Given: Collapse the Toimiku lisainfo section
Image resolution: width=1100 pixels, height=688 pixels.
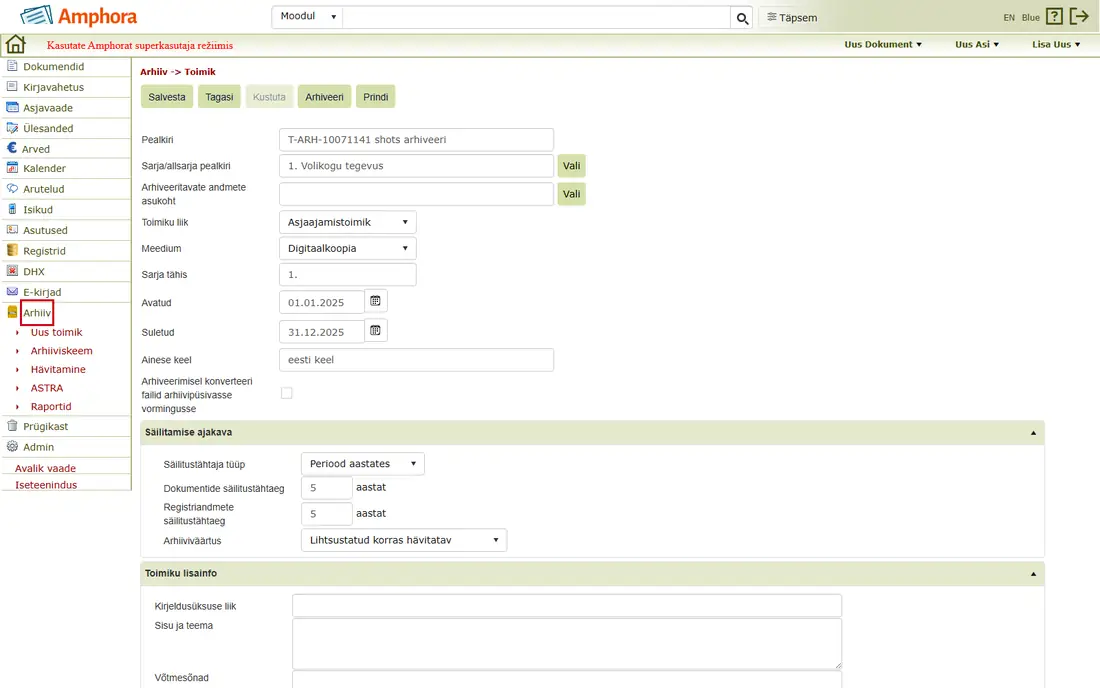Looking at the screenshot, I should pos(1033,574).
